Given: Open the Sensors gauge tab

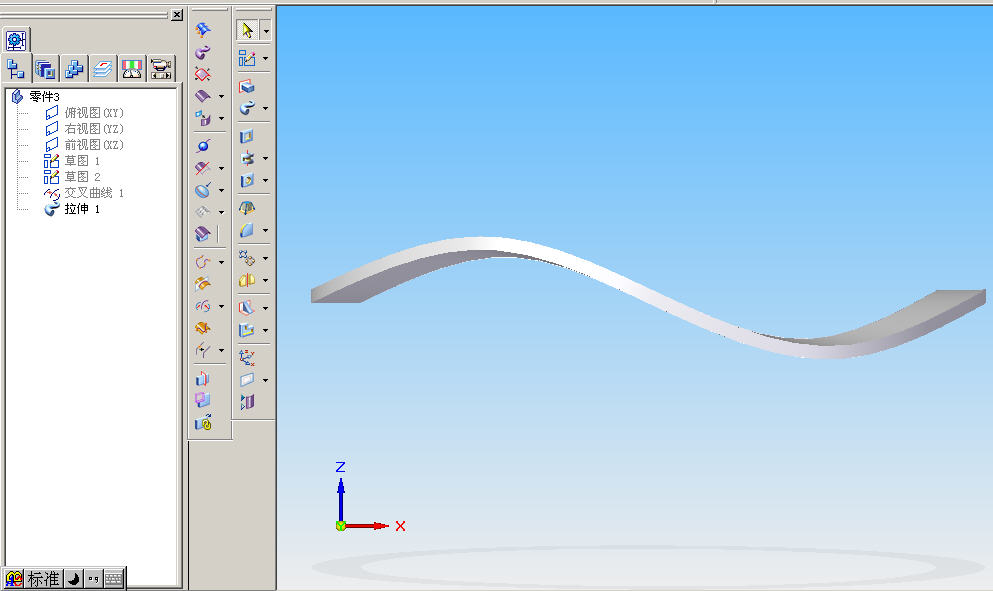Looking at the screenshot, I should (x=132, y=68).
